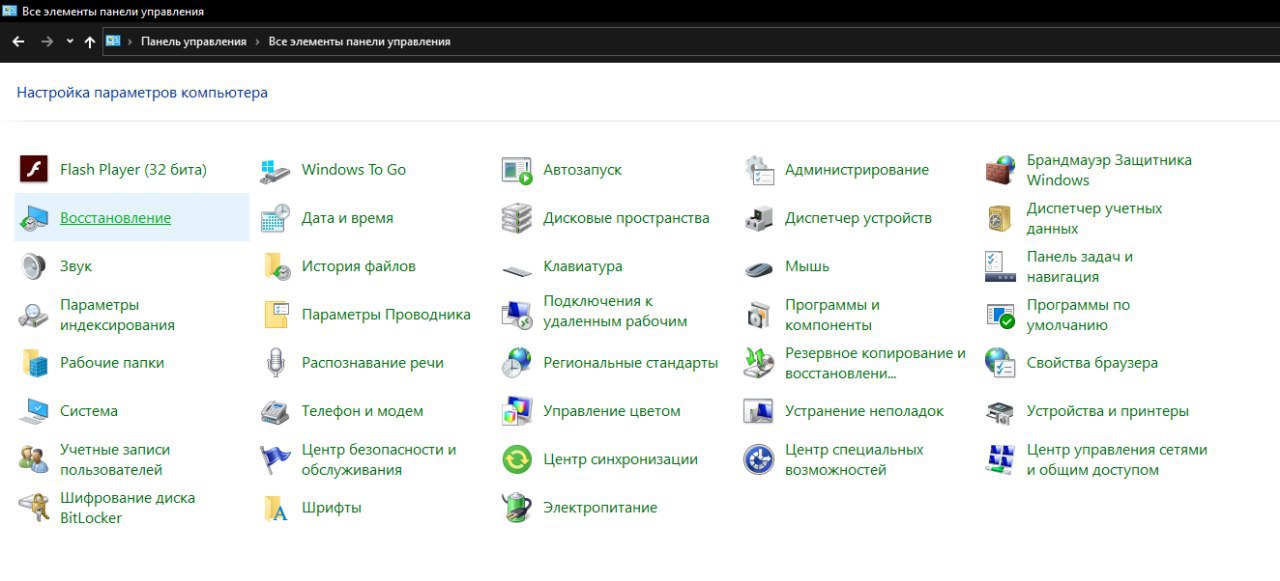Click the Control Panel icon in address bar
Image resolution: width=1280 pixels, height=581 pixels.
coord(113,42)
